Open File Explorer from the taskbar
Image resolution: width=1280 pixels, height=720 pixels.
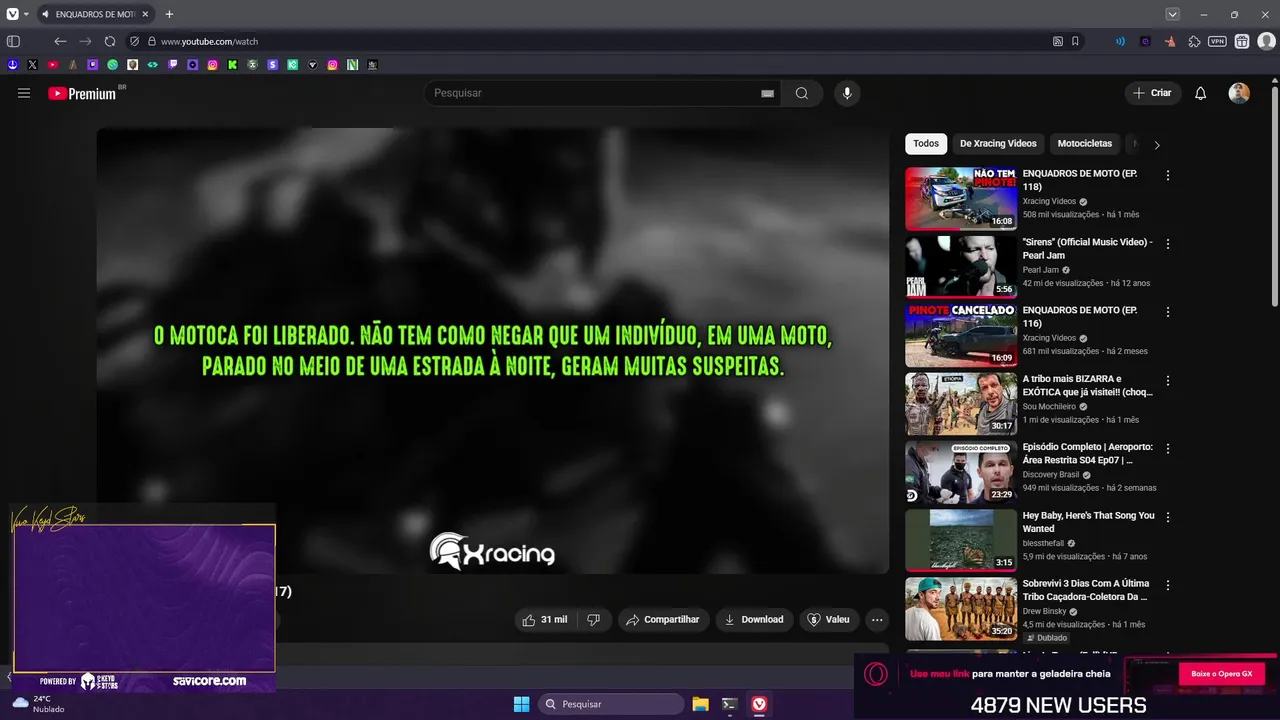701,704
